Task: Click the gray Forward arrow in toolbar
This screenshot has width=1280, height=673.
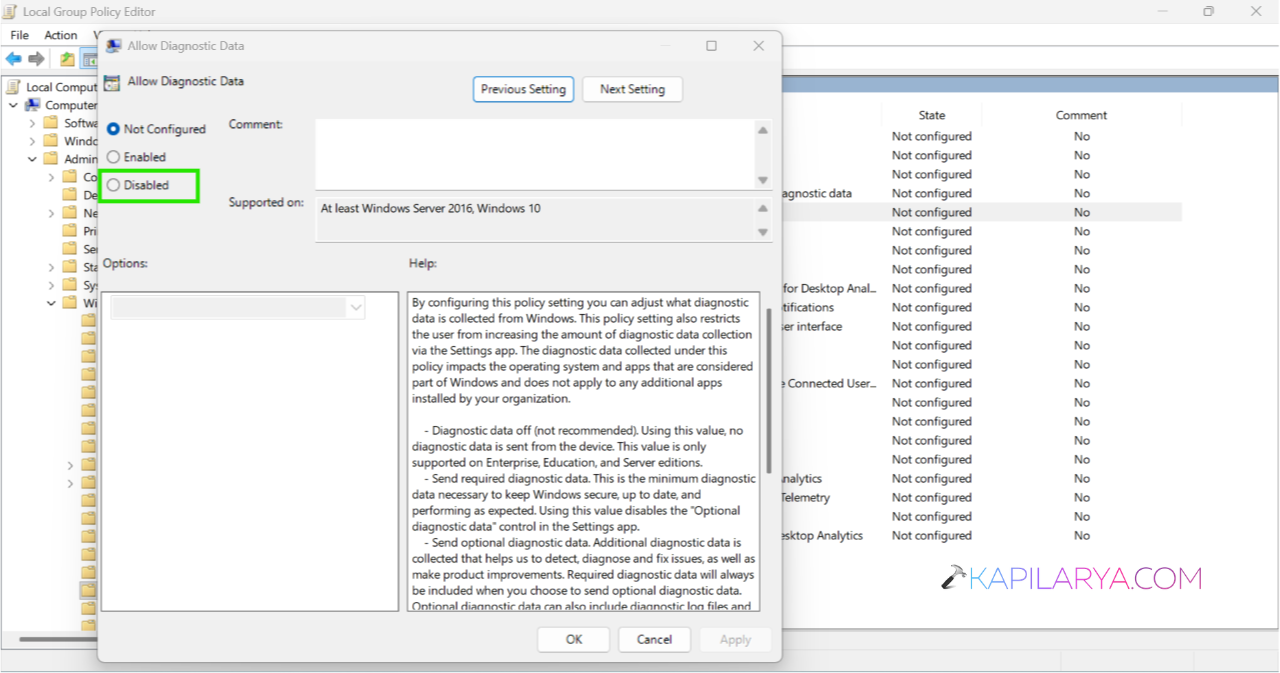Action: [37, 59]
